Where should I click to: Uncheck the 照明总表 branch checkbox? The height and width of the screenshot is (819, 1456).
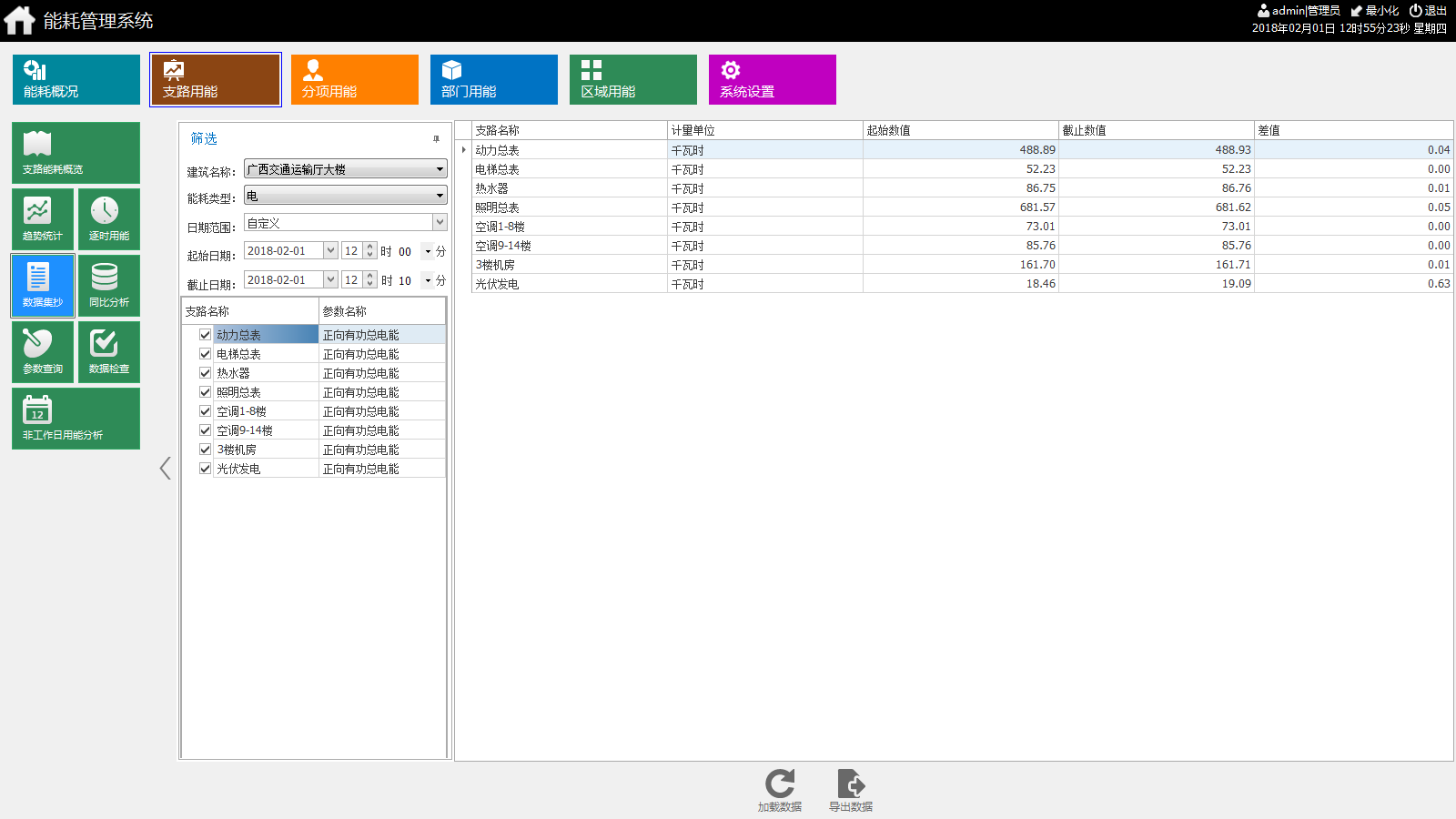click(205, 392)
